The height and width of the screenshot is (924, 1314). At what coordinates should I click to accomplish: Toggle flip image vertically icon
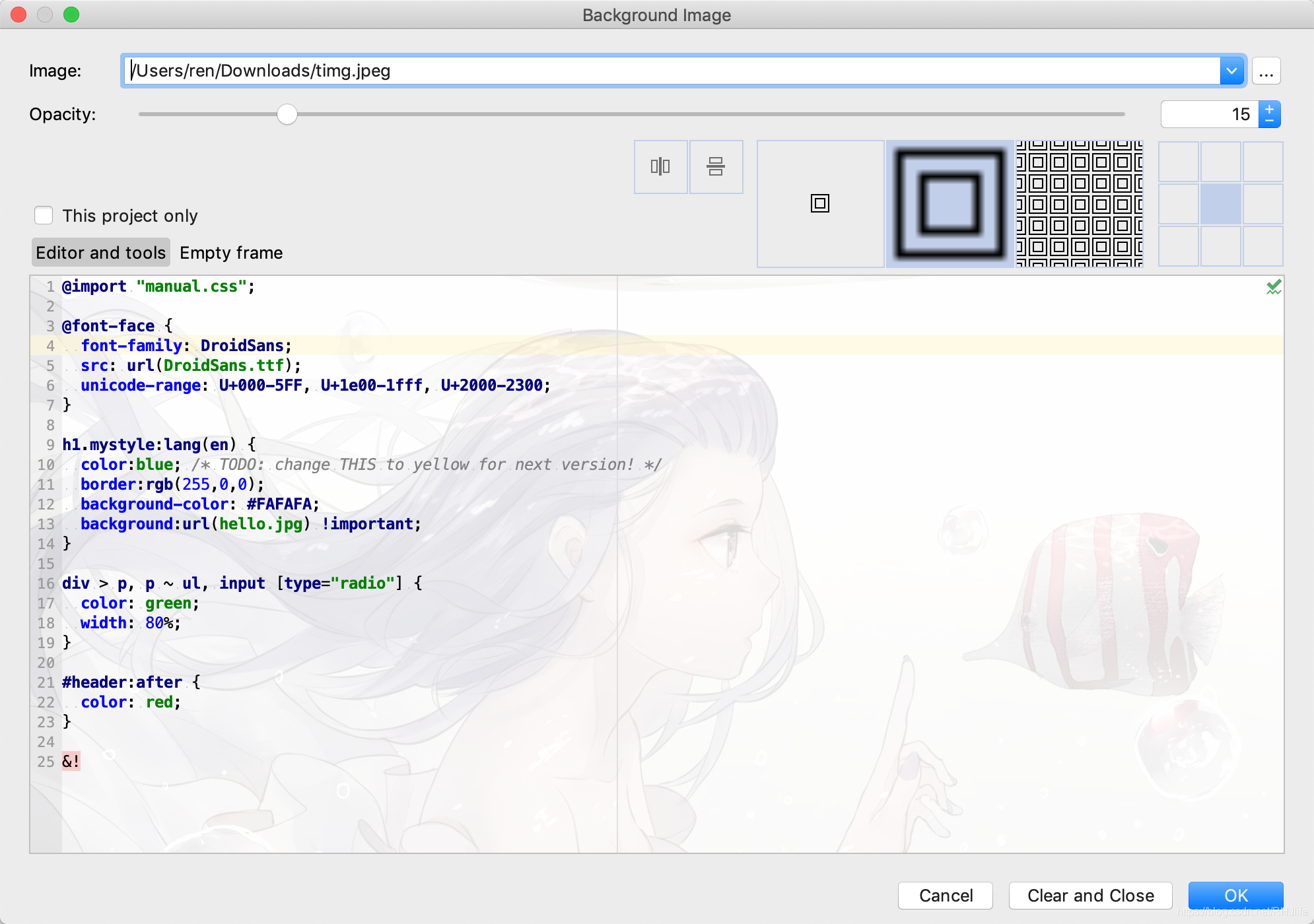tap(716, 166)
